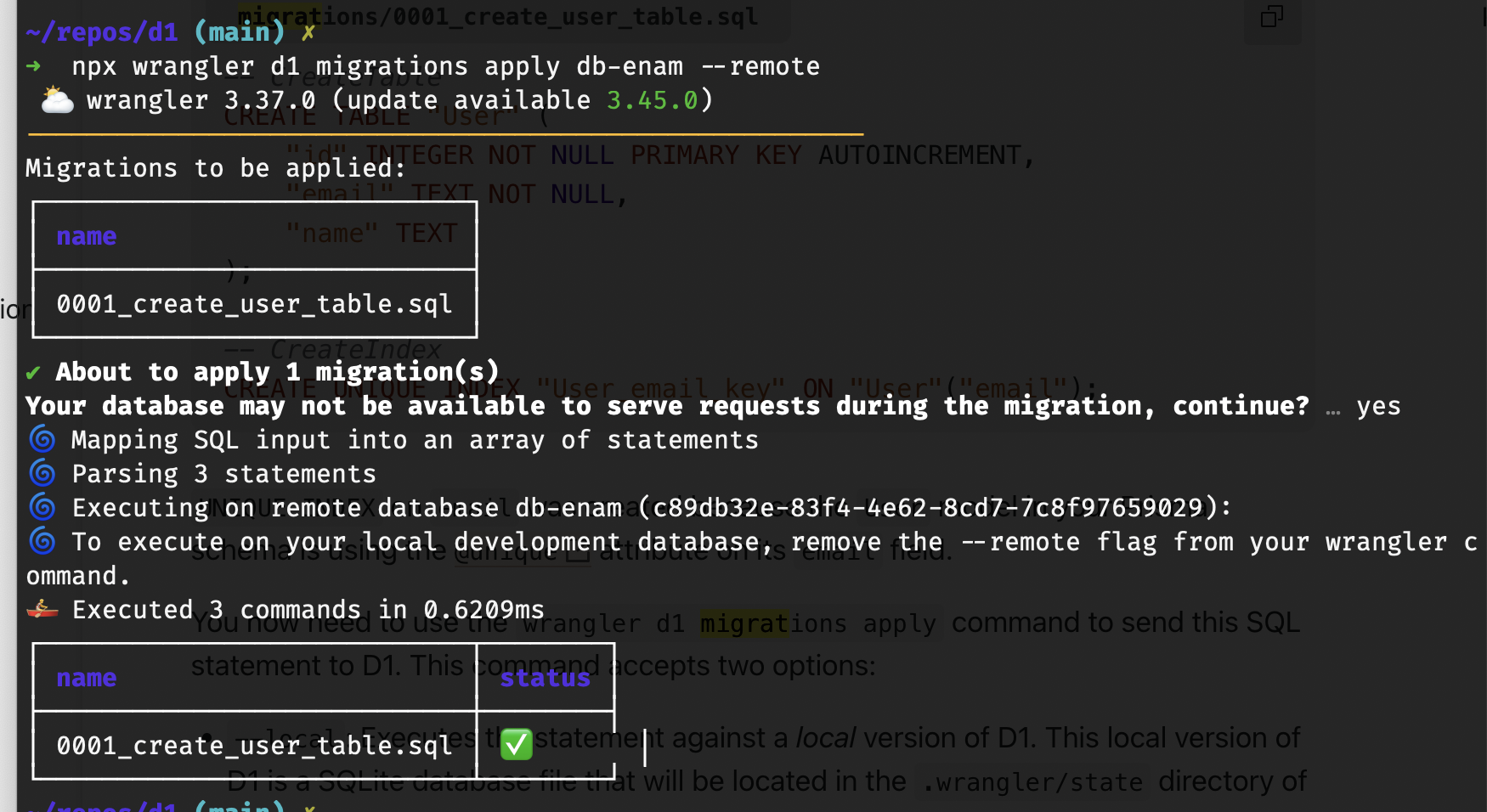This screenshot has width=1487, height=812.
Task: Click the "name" header in the results table
Action: [86, 678]
